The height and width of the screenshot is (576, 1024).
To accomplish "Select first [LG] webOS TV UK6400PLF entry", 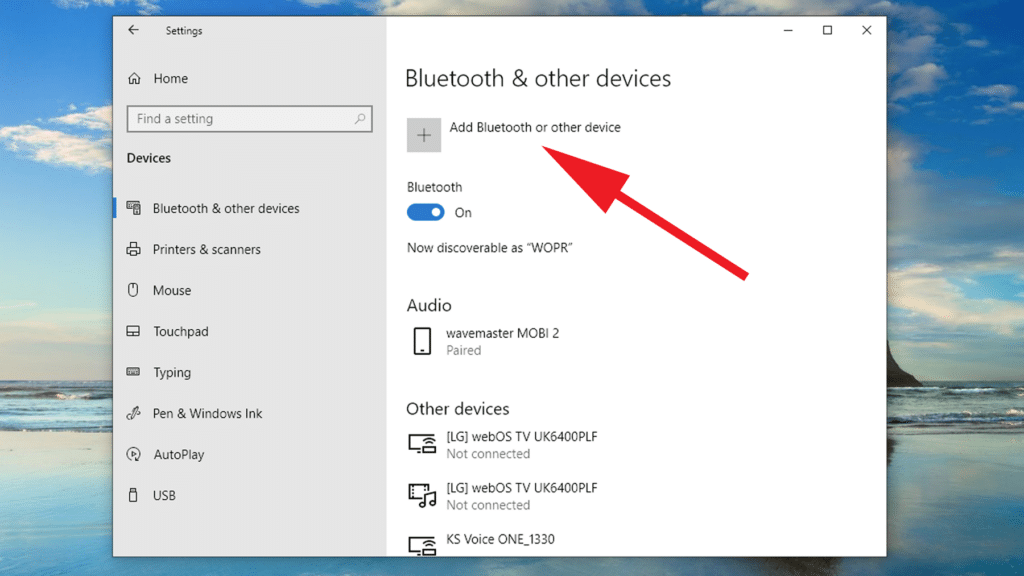I will tap(522, 437).
